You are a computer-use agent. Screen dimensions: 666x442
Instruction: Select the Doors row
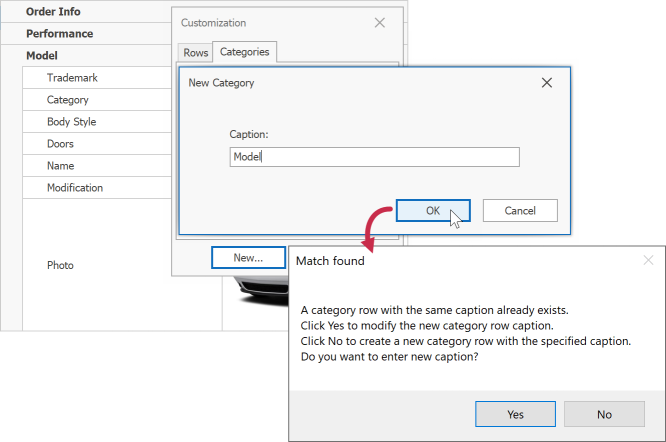(x=97, y=144)
